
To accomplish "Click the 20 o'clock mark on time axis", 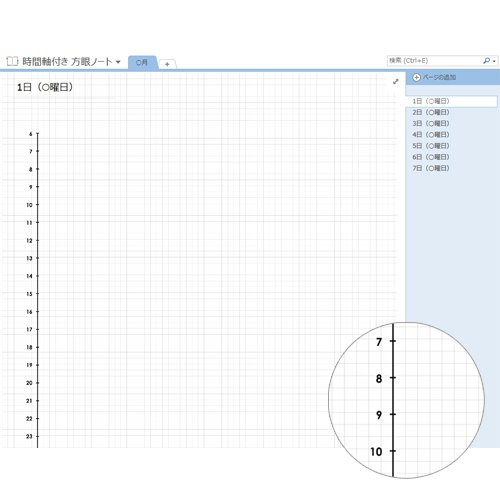I will point(29,383).
